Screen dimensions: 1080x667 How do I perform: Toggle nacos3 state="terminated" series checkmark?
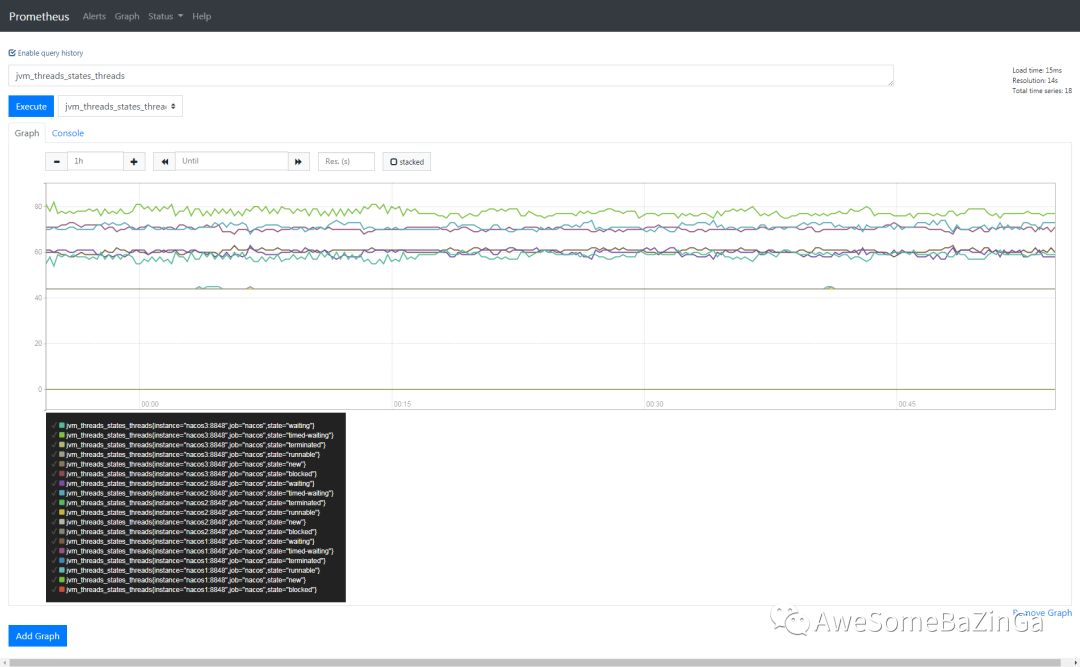click(54, 445)
